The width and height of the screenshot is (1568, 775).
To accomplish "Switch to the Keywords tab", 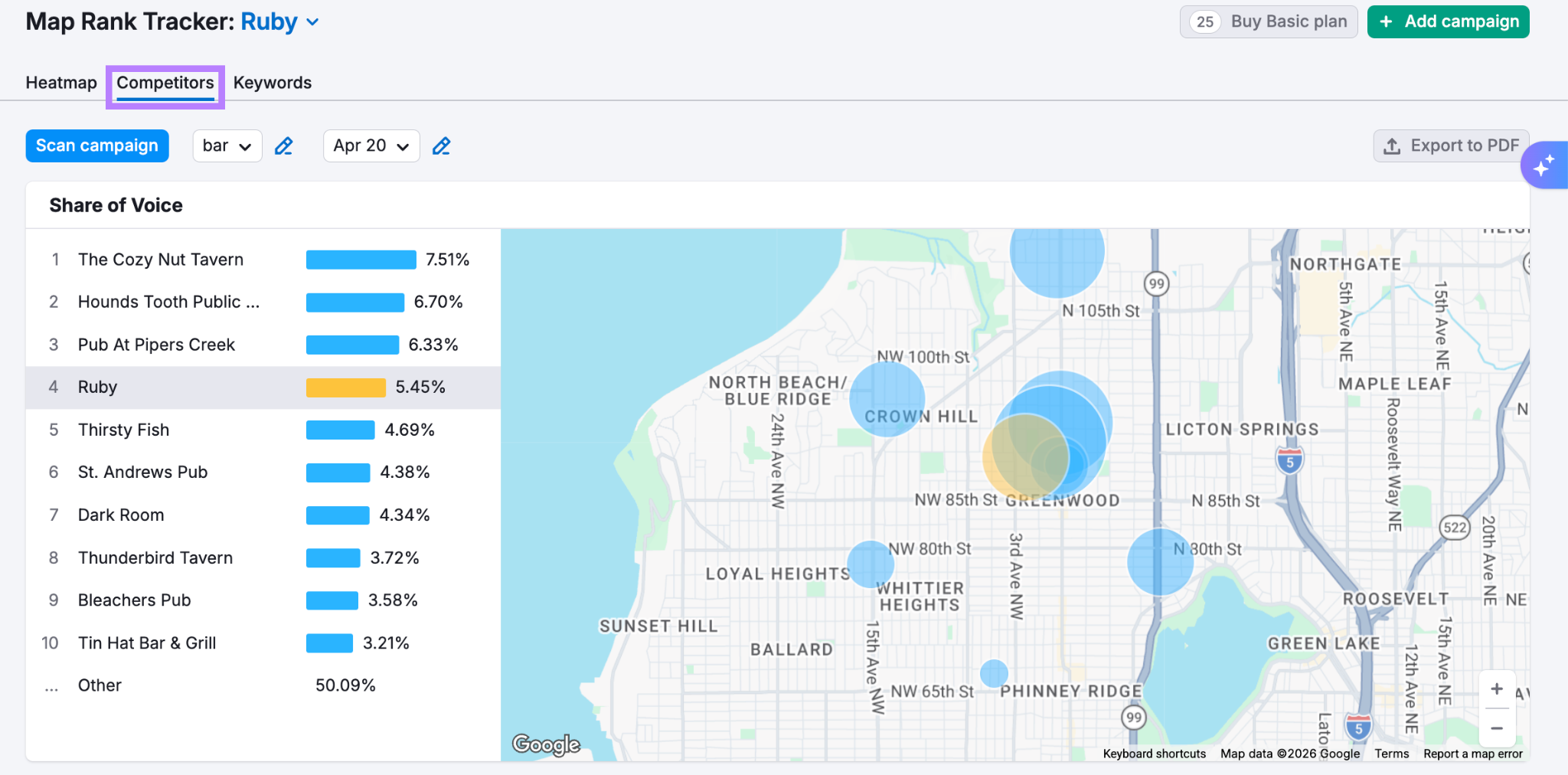I will tap(273, 83).
